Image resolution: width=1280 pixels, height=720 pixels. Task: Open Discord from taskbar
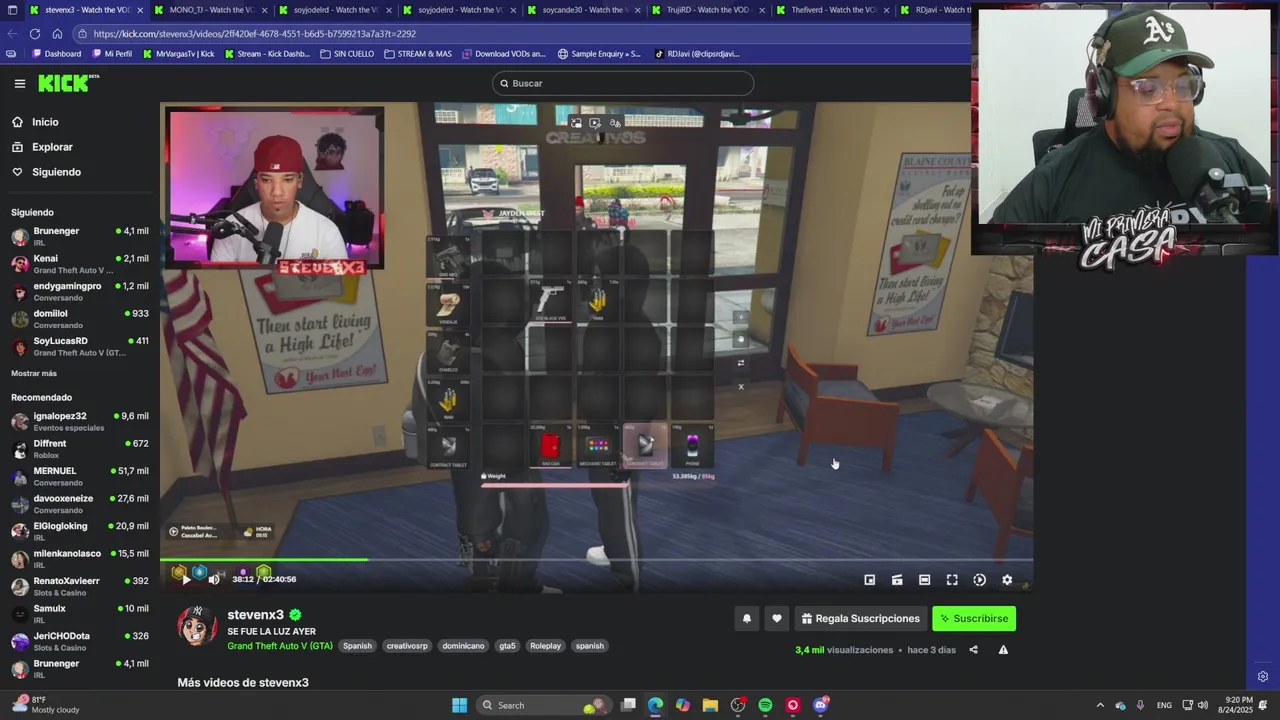pos(821,705)
